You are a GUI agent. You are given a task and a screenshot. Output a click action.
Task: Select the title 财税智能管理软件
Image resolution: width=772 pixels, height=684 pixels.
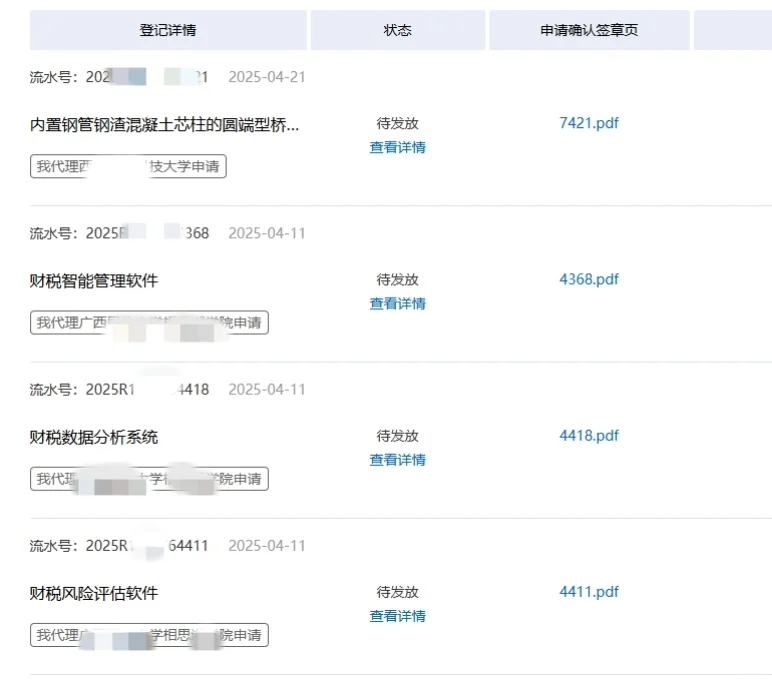(x=94, y=281)
